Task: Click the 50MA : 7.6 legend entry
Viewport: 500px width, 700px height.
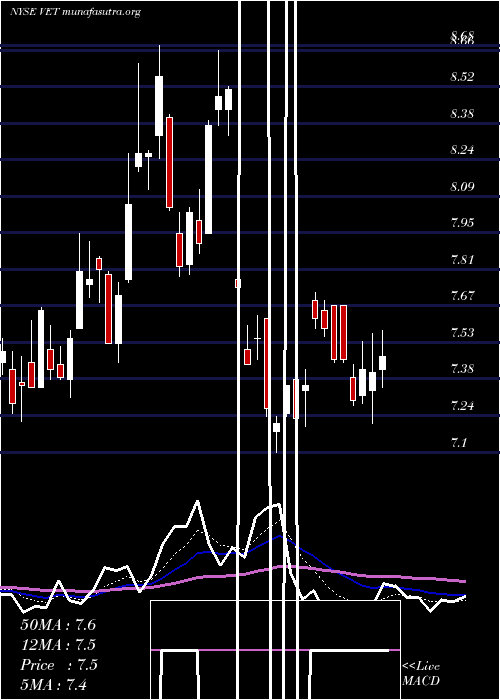Action: click(x=58, y=625)
